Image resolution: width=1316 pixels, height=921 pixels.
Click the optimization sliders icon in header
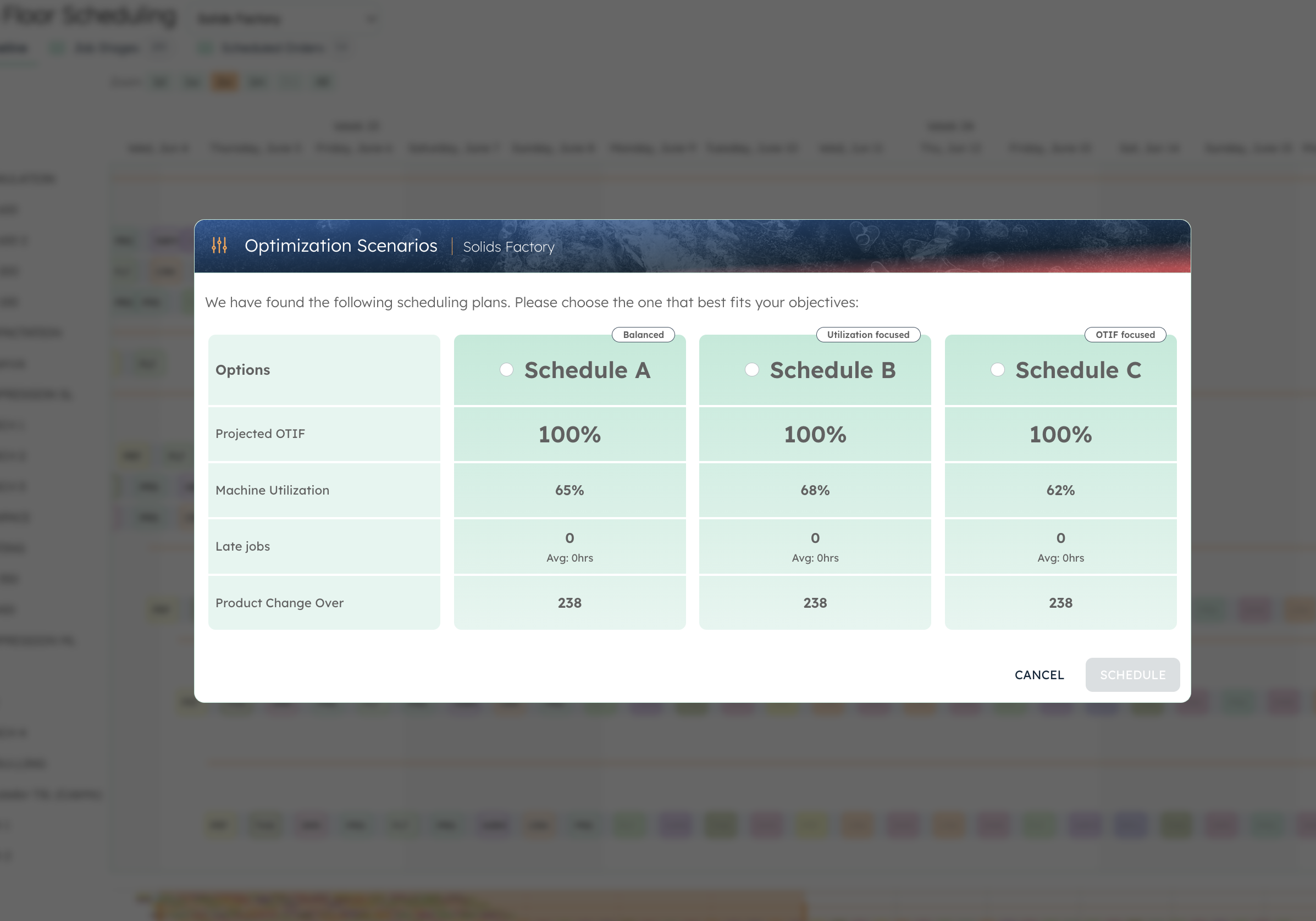(x=219, y=245)
